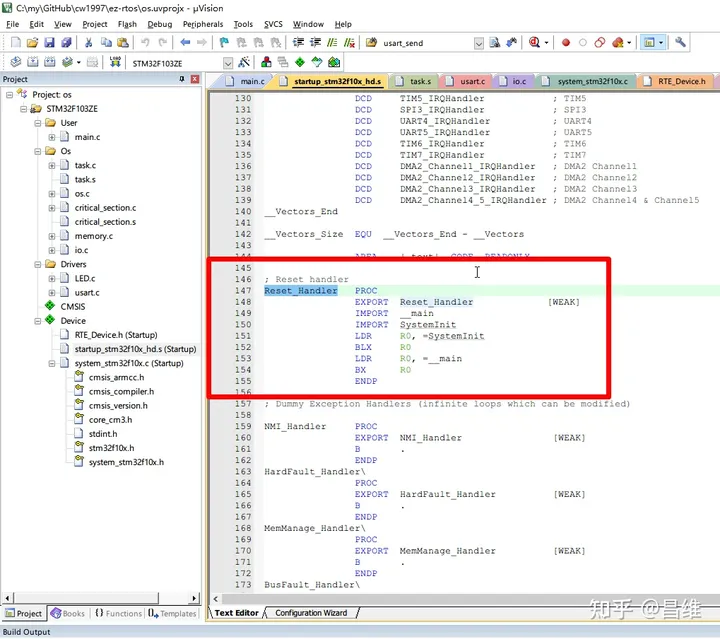Click the Build target icon
Viewport: 720px width, 639px height.
pyautogui.click(x=33, y=62)
